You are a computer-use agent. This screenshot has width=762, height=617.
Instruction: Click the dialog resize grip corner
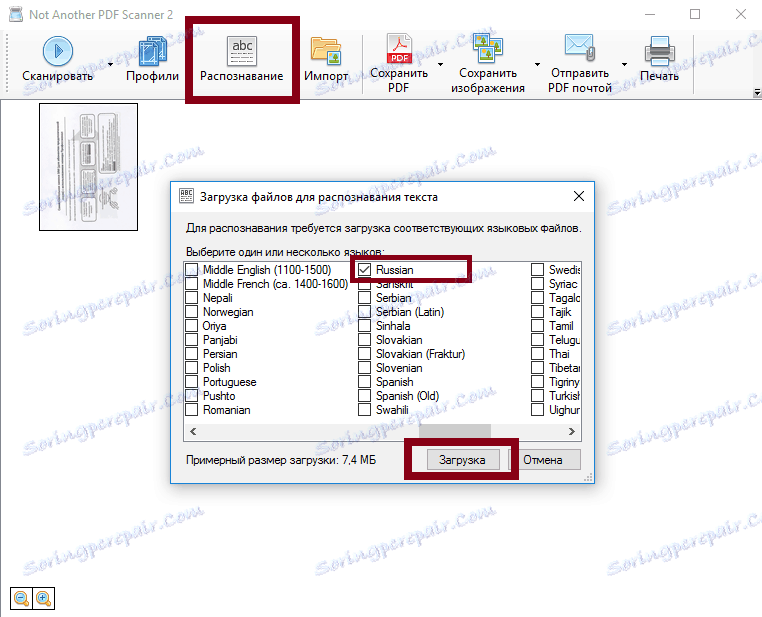(588, 478)
